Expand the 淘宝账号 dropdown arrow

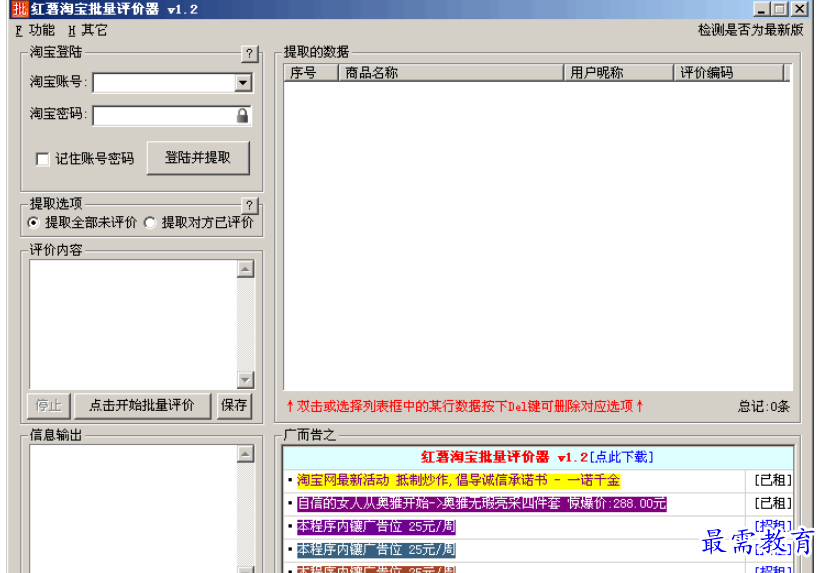(243, 82)
